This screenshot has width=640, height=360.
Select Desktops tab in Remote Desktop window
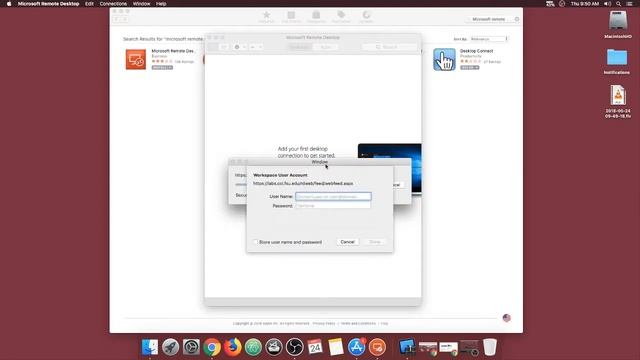click(x=299, y=47)
